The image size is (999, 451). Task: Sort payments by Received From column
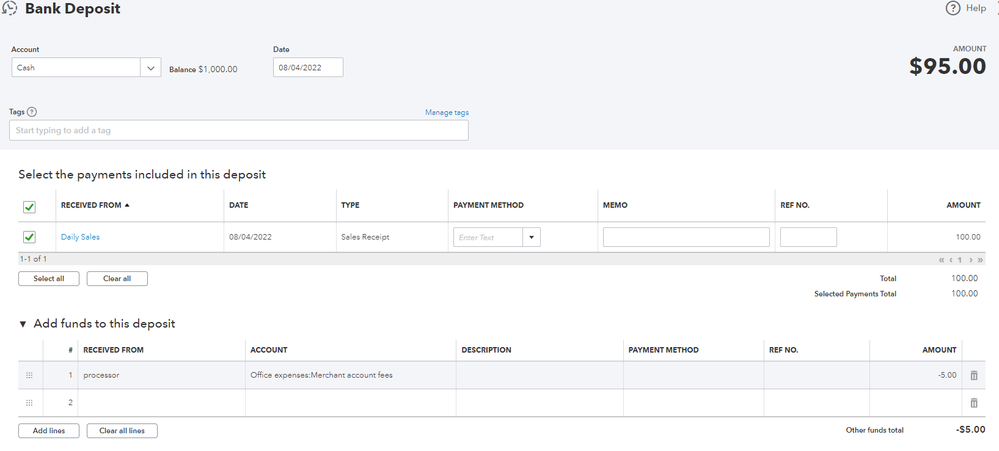[95, 205]
